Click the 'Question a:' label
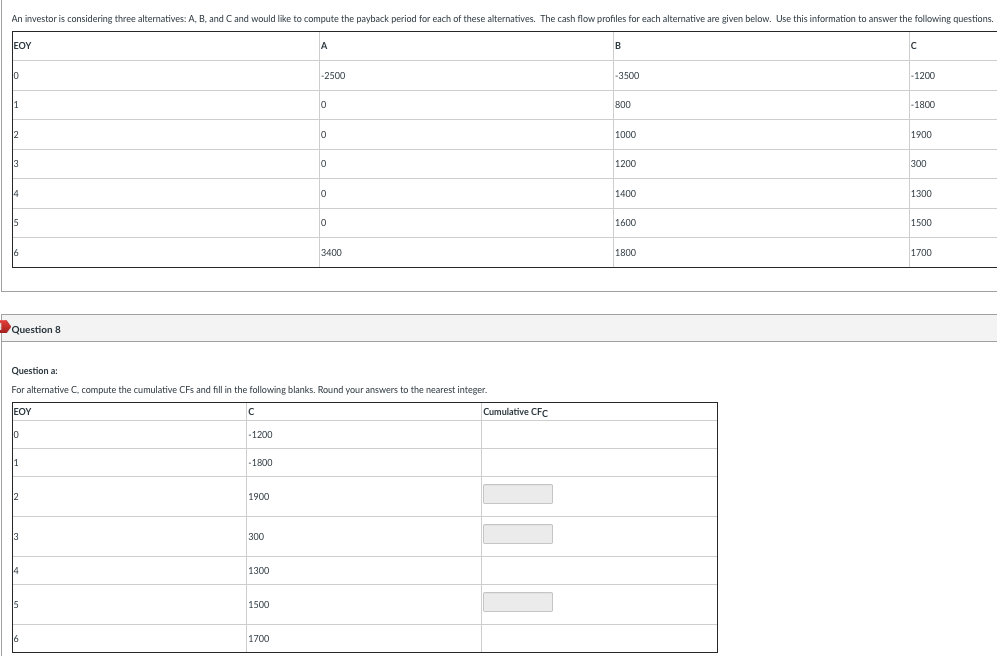 pyautogui.click(x=34, y=371)
